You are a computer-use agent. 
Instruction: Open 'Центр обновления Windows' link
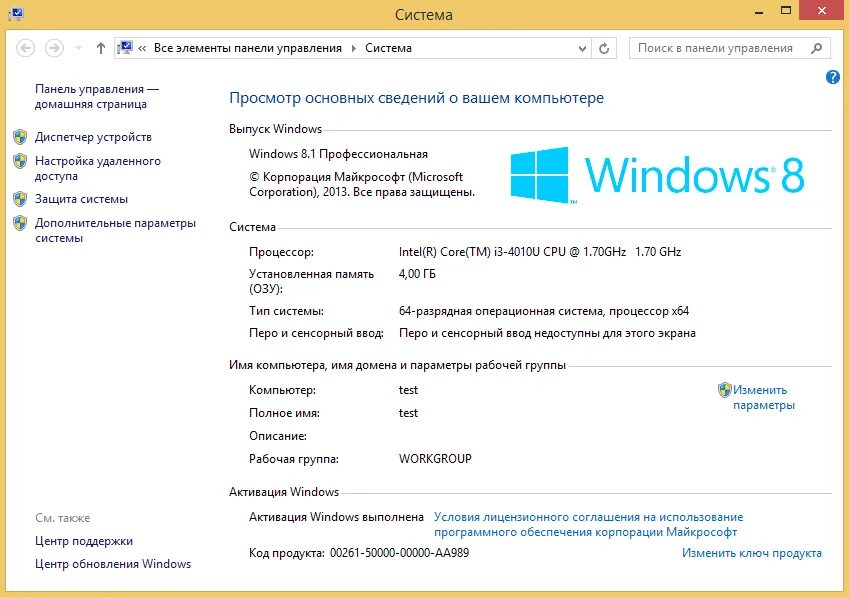point(113,564)
